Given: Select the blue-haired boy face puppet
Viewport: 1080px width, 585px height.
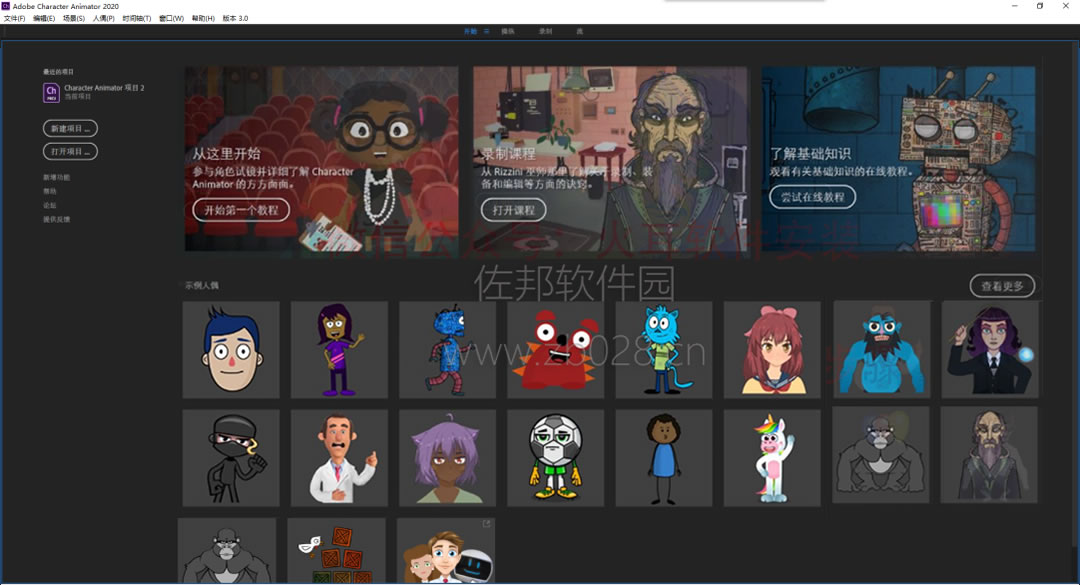Looking at the screenshot, I should (231, 349).
